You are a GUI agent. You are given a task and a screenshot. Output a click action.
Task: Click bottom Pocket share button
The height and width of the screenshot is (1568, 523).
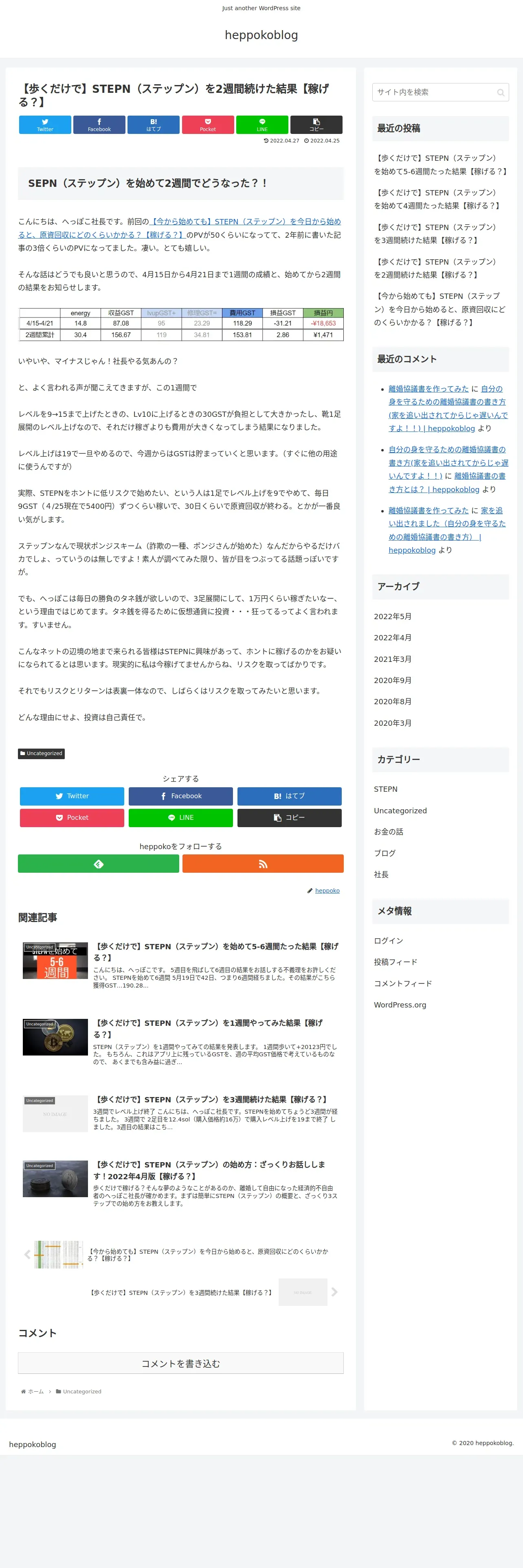point(72,817)
